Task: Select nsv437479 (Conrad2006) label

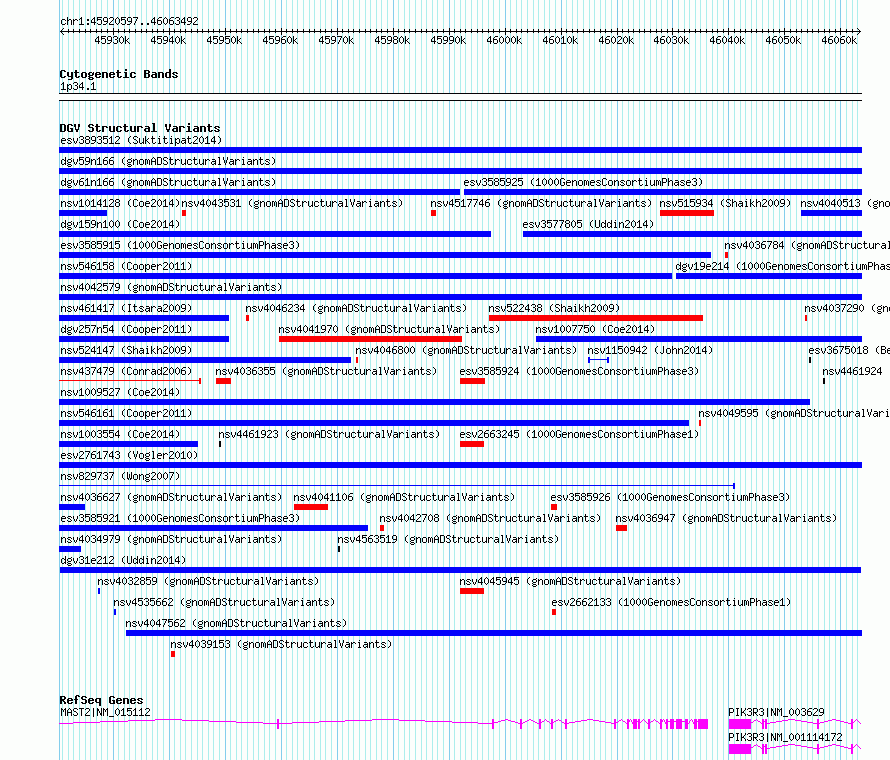Action: 126,371
